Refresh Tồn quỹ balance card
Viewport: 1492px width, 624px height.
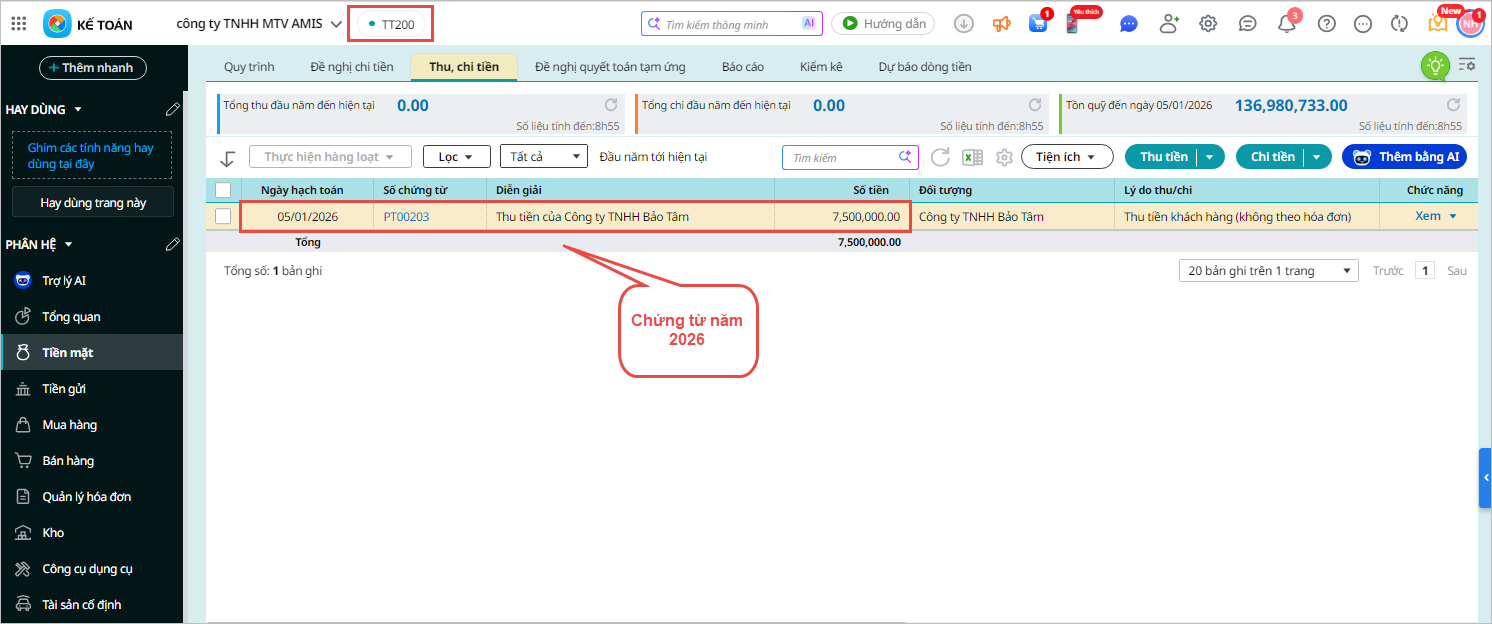1454,105
